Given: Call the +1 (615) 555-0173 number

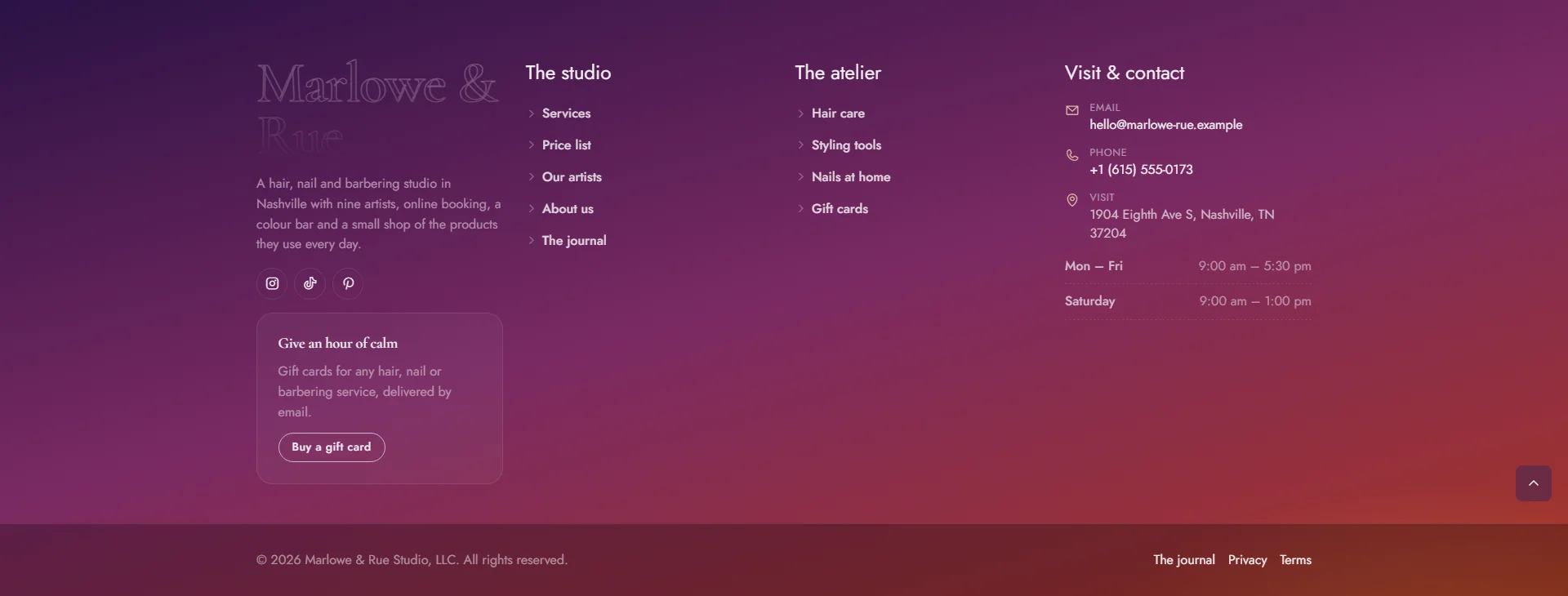Looking at the screenshot, I should click(1141, 170).
